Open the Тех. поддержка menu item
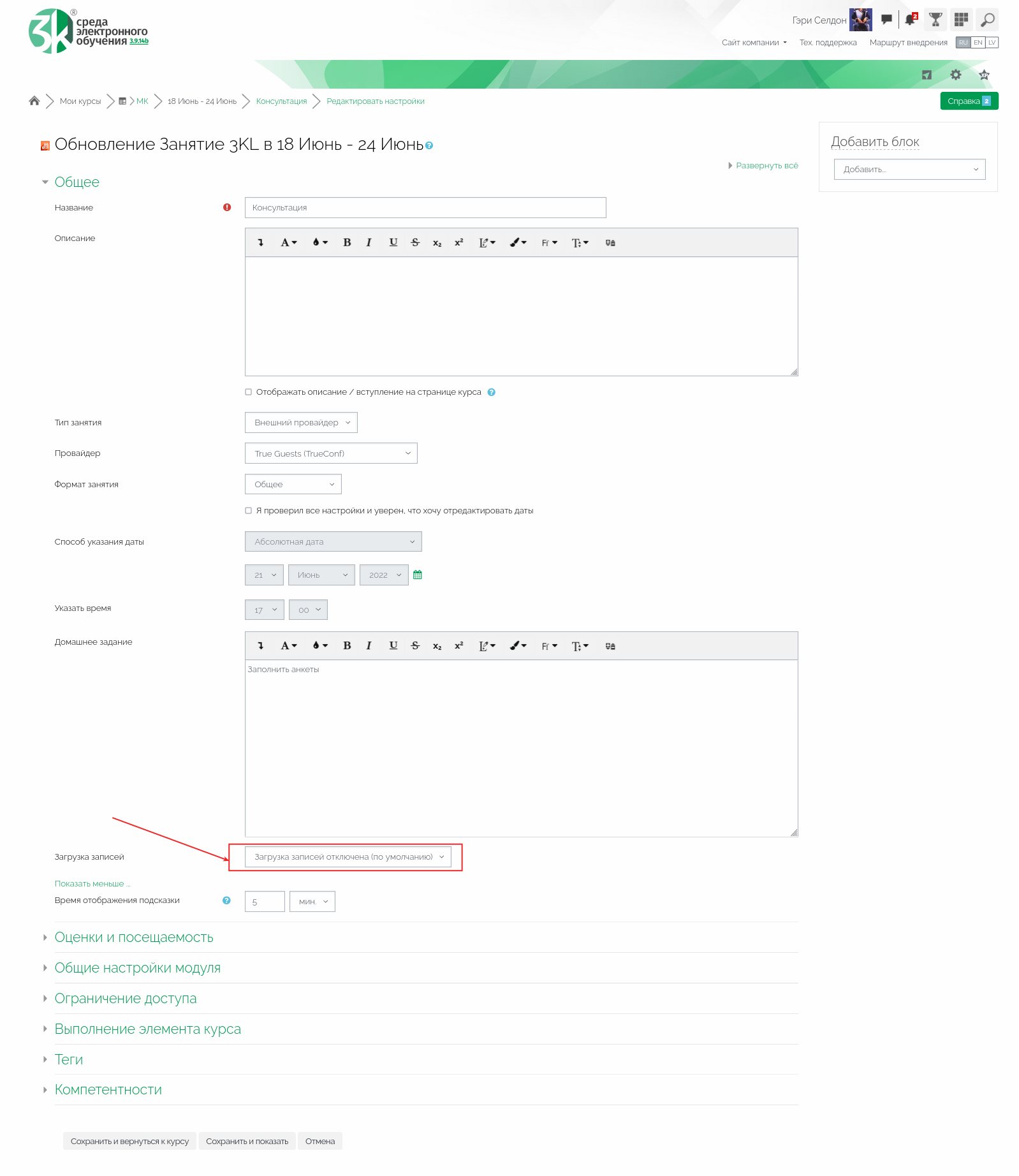The height and width of the screenshot is (1176, 1019). [x=828, y=43]
